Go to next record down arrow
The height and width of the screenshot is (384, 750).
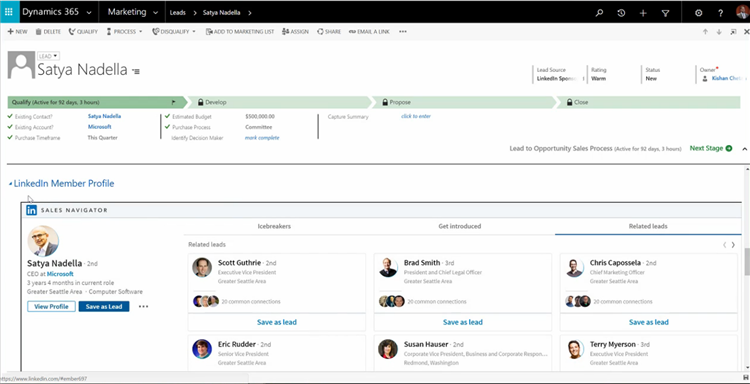point(719,32)
